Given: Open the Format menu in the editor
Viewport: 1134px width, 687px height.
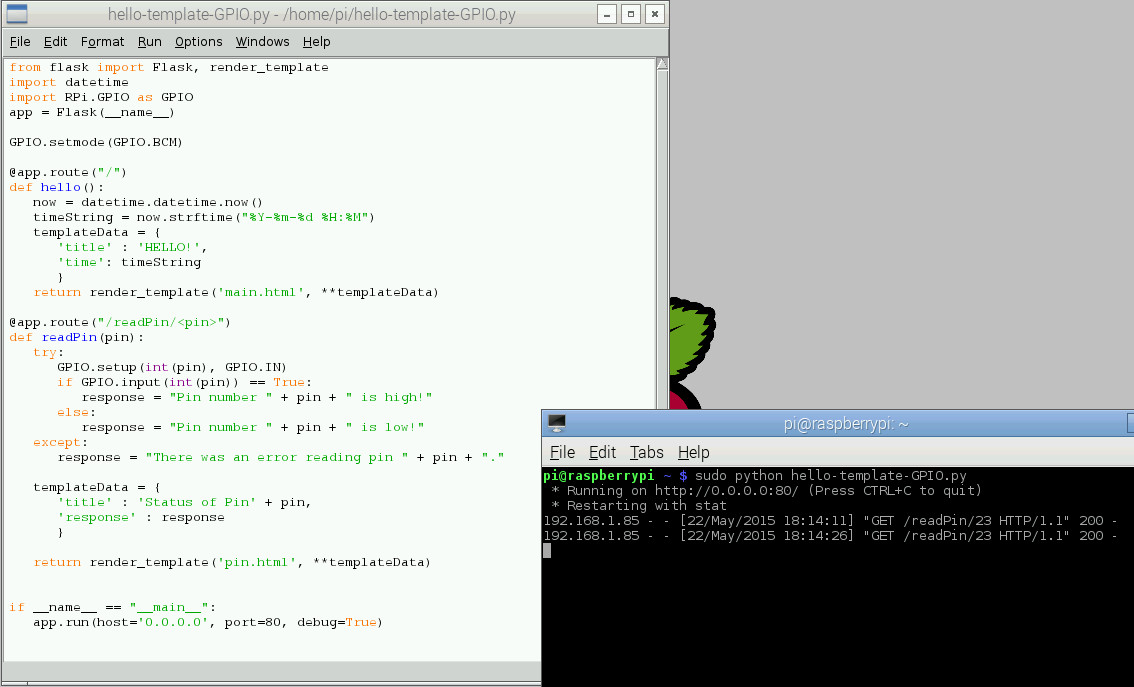Looking at the screenshot, I should point(102,42).
